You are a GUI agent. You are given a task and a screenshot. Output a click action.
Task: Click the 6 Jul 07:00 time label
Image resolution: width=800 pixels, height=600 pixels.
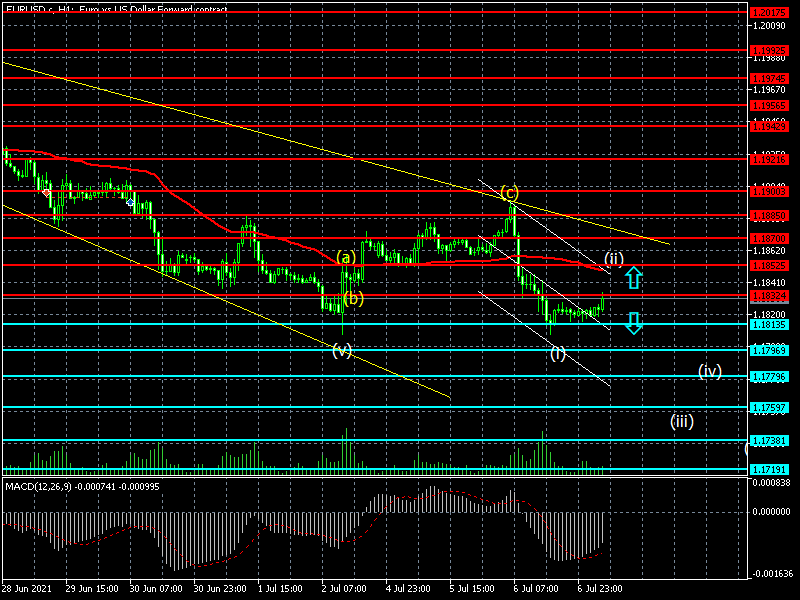[x=536, y=589]
